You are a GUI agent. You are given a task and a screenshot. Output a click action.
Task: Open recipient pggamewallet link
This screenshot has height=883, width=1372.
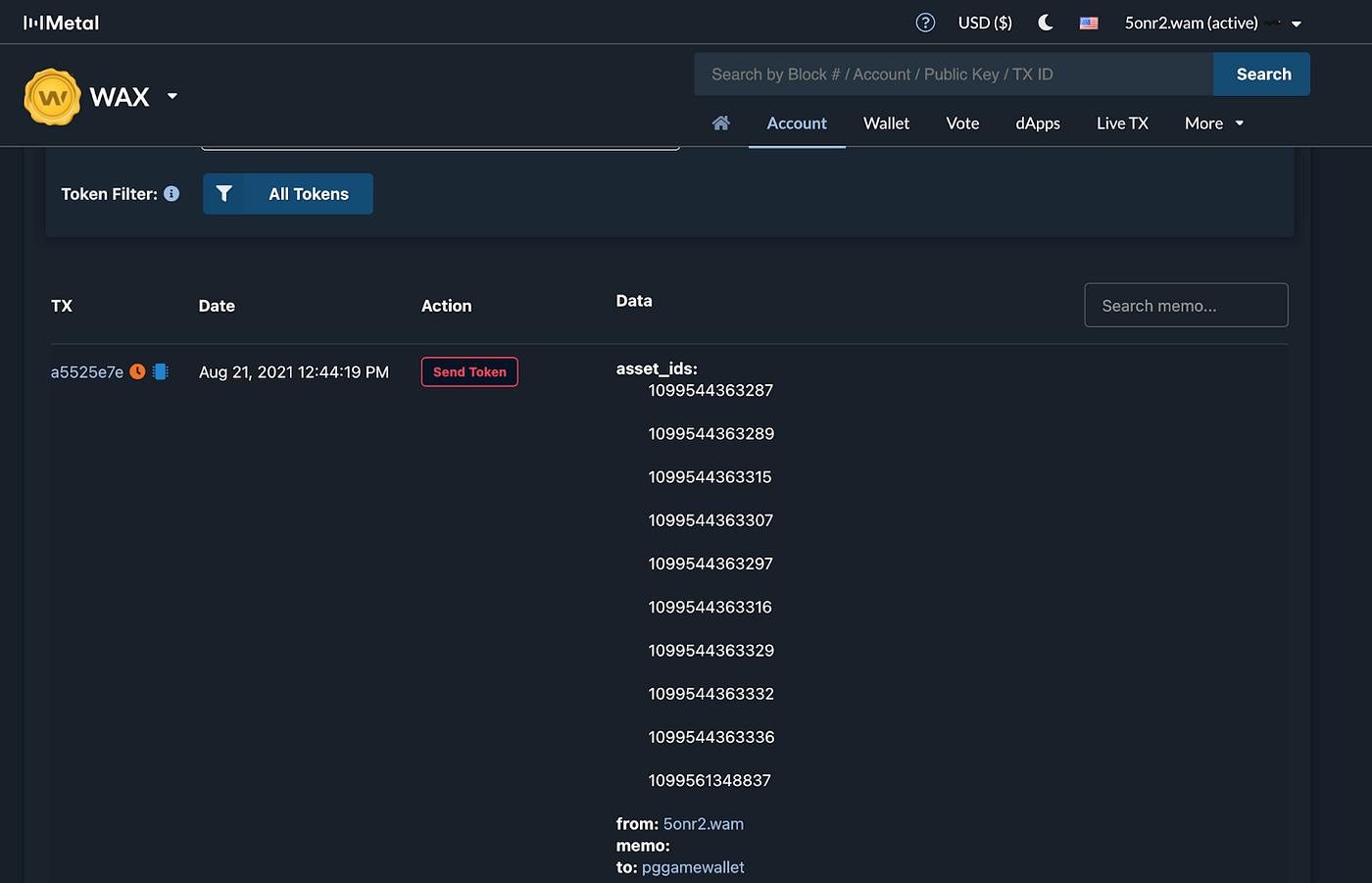693,867
